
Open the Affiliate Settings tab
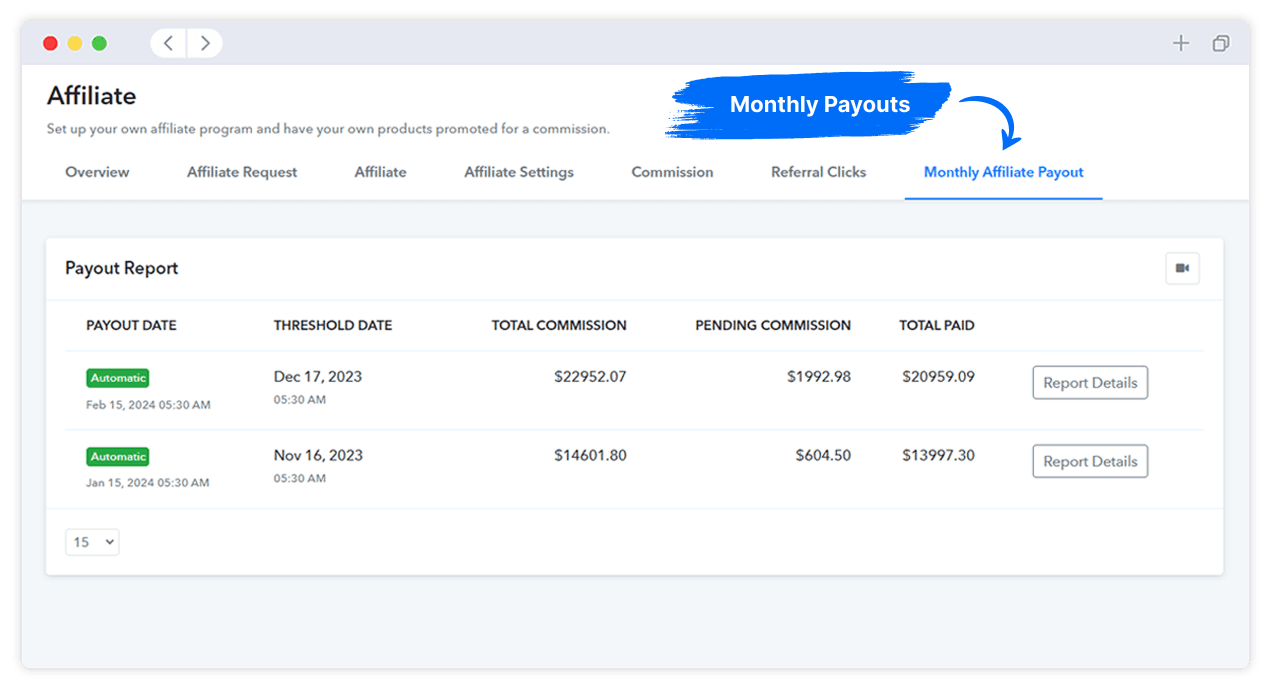point(518,171)
